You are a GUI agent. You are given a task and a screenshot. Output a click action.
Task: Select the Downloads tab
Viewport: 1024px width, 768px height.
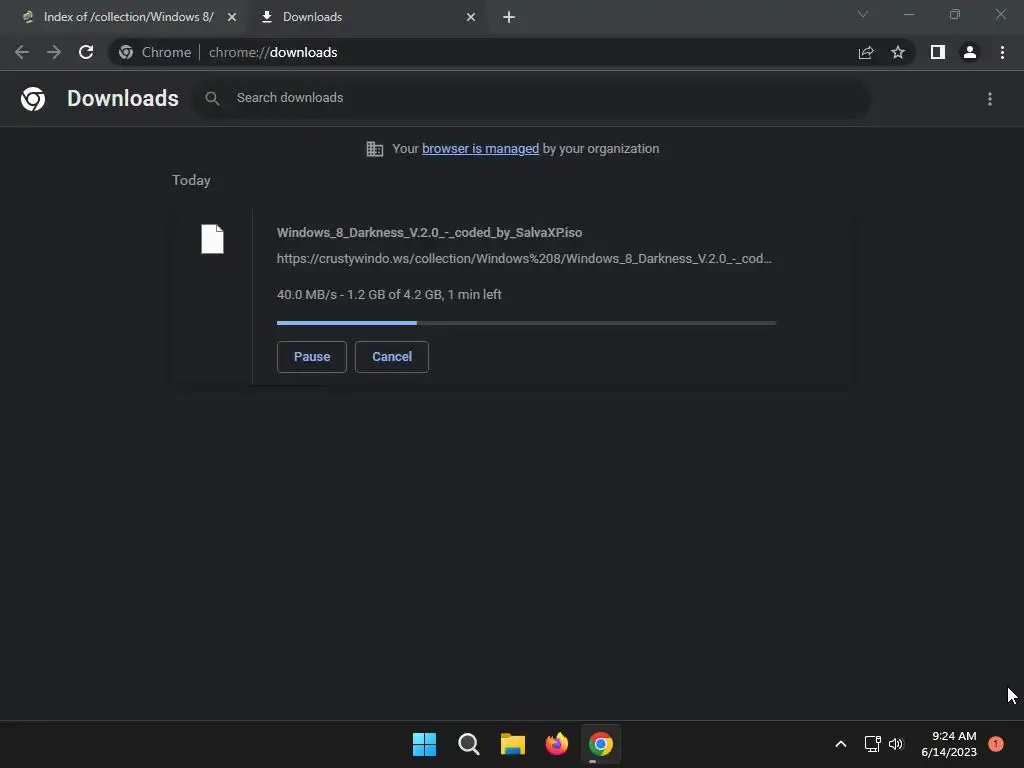(368, 17)
